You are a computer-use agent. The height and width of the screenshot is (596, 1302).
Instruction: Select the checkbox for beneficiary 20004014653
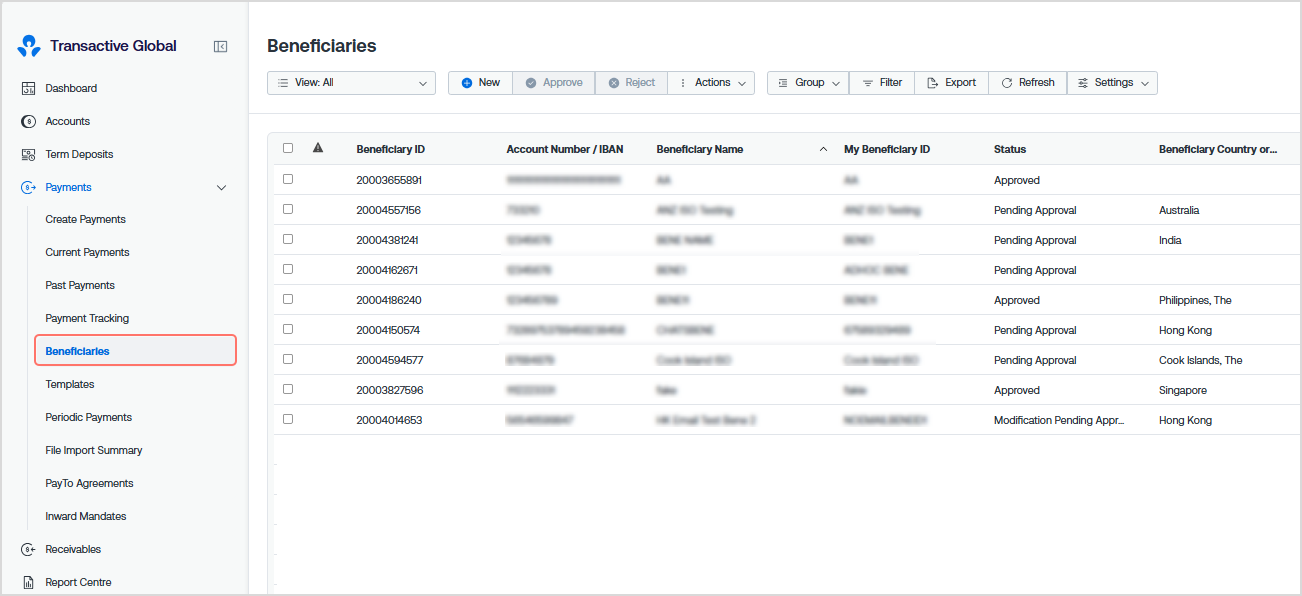(288, 419)
